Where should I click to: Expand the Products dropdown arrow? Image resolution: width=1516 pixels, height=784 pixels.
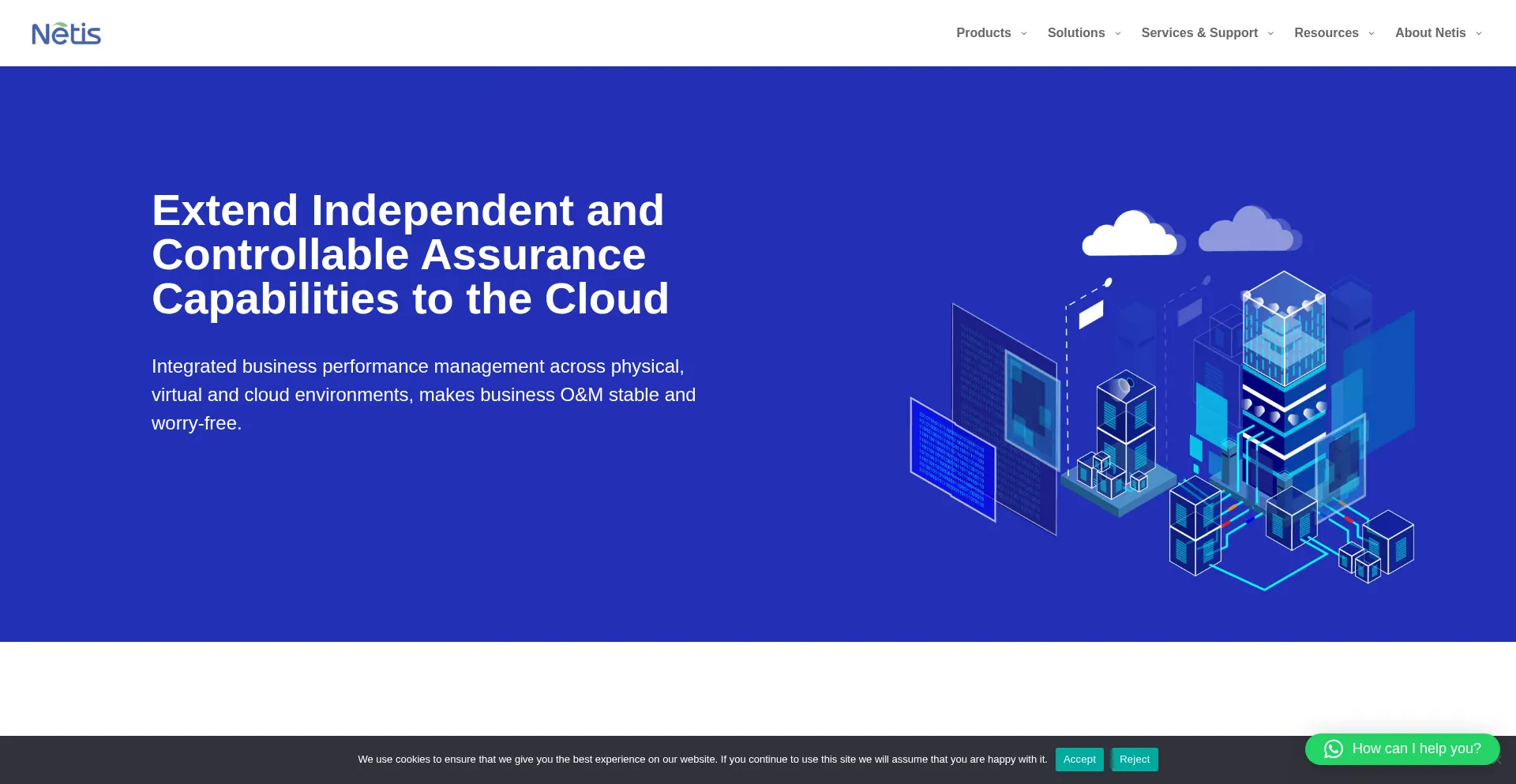click(x=1024, y=33)
